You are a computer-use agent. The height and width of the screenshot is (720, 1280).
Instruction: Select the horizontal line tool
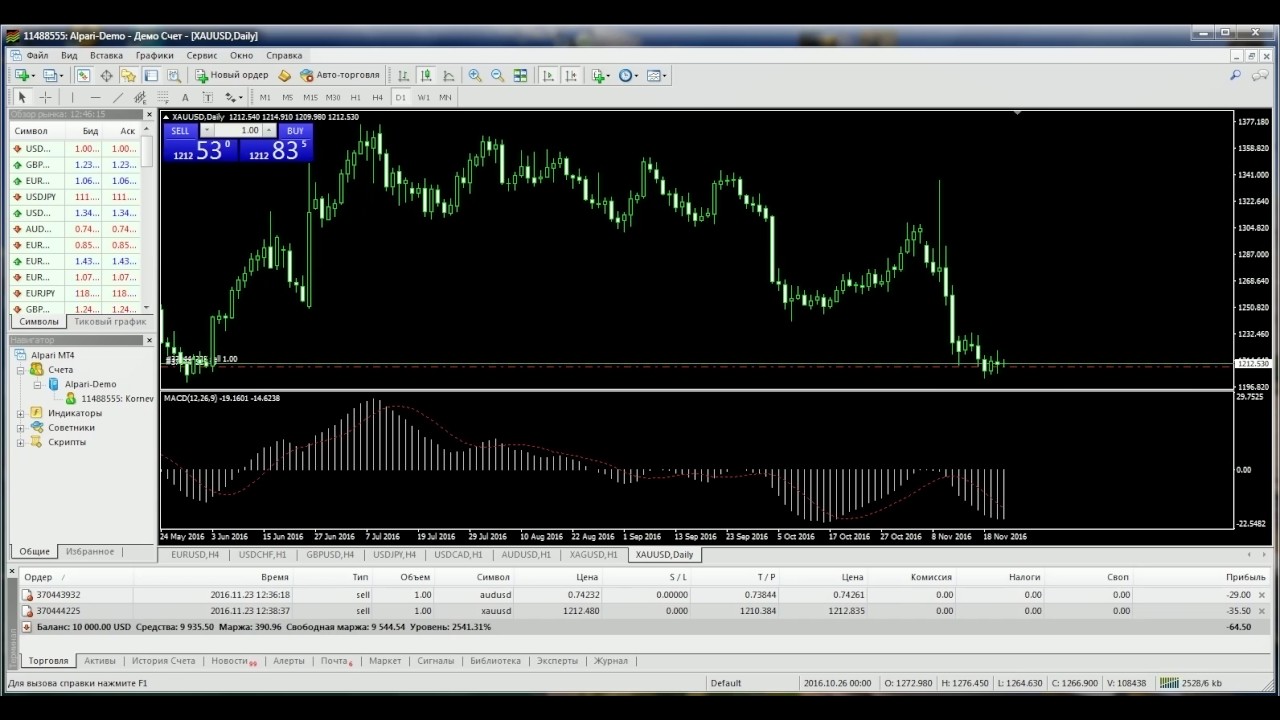click(x=95, y=97)
